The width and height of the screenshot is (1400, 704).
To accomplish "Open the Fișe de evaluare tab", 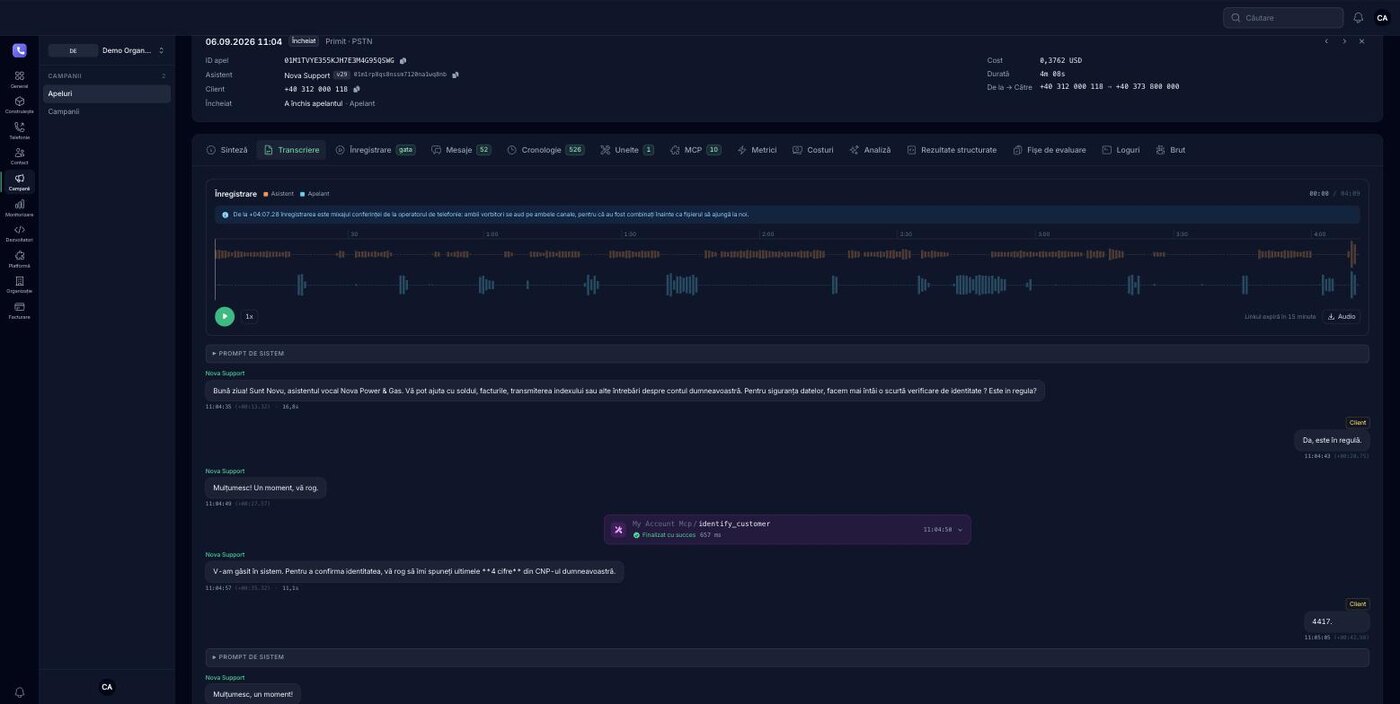I will coord(1049,150).
